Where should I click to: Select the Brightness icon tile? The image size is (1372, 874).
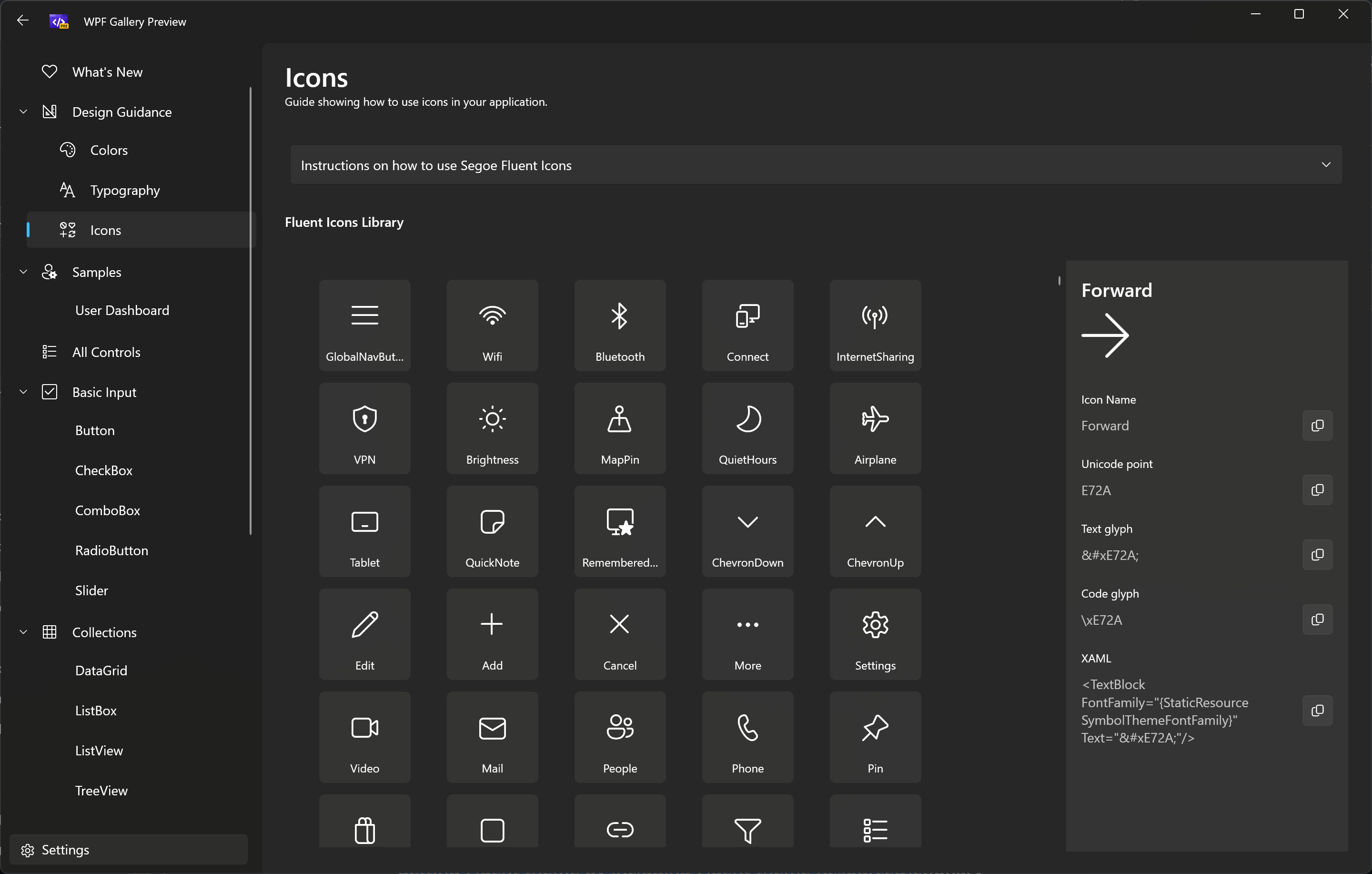point(492,428)
